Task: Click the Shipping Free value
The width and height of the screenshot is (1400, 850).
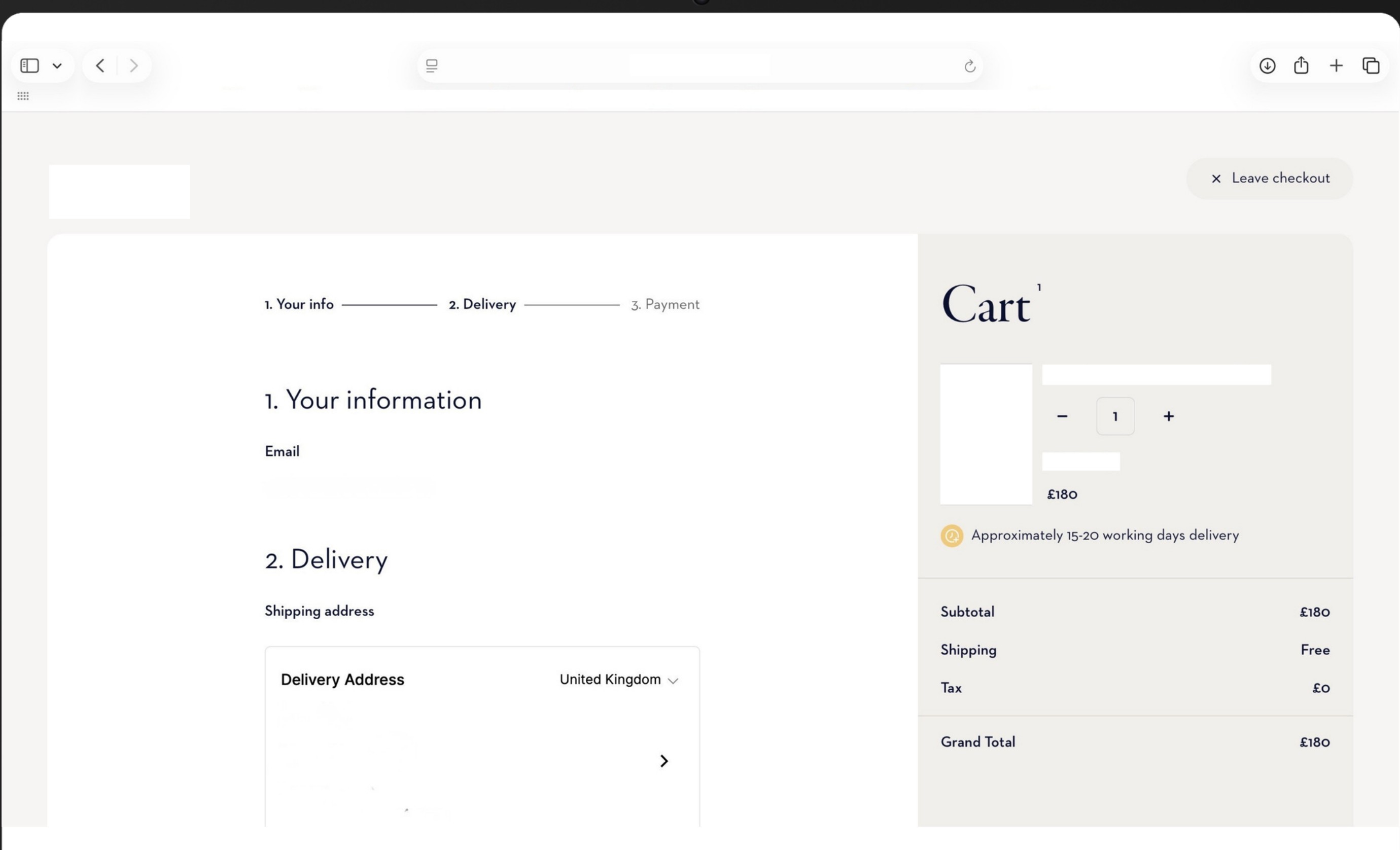Action: pos(1315,650)
